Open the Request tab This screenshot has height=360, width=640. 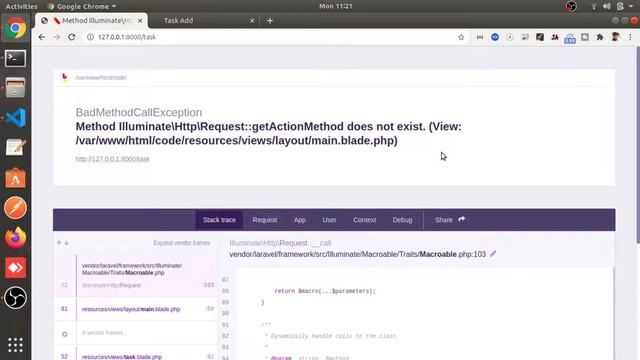(264, 220)
